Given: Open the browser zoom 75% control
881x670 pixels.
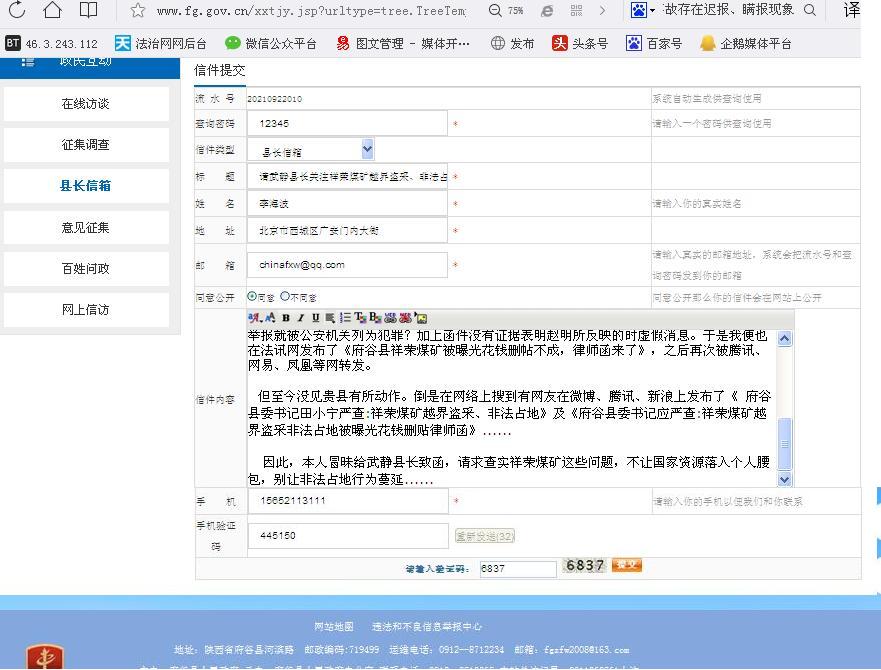Looking at the screenshot, I should pyautogui.click(x=507, y=11).
